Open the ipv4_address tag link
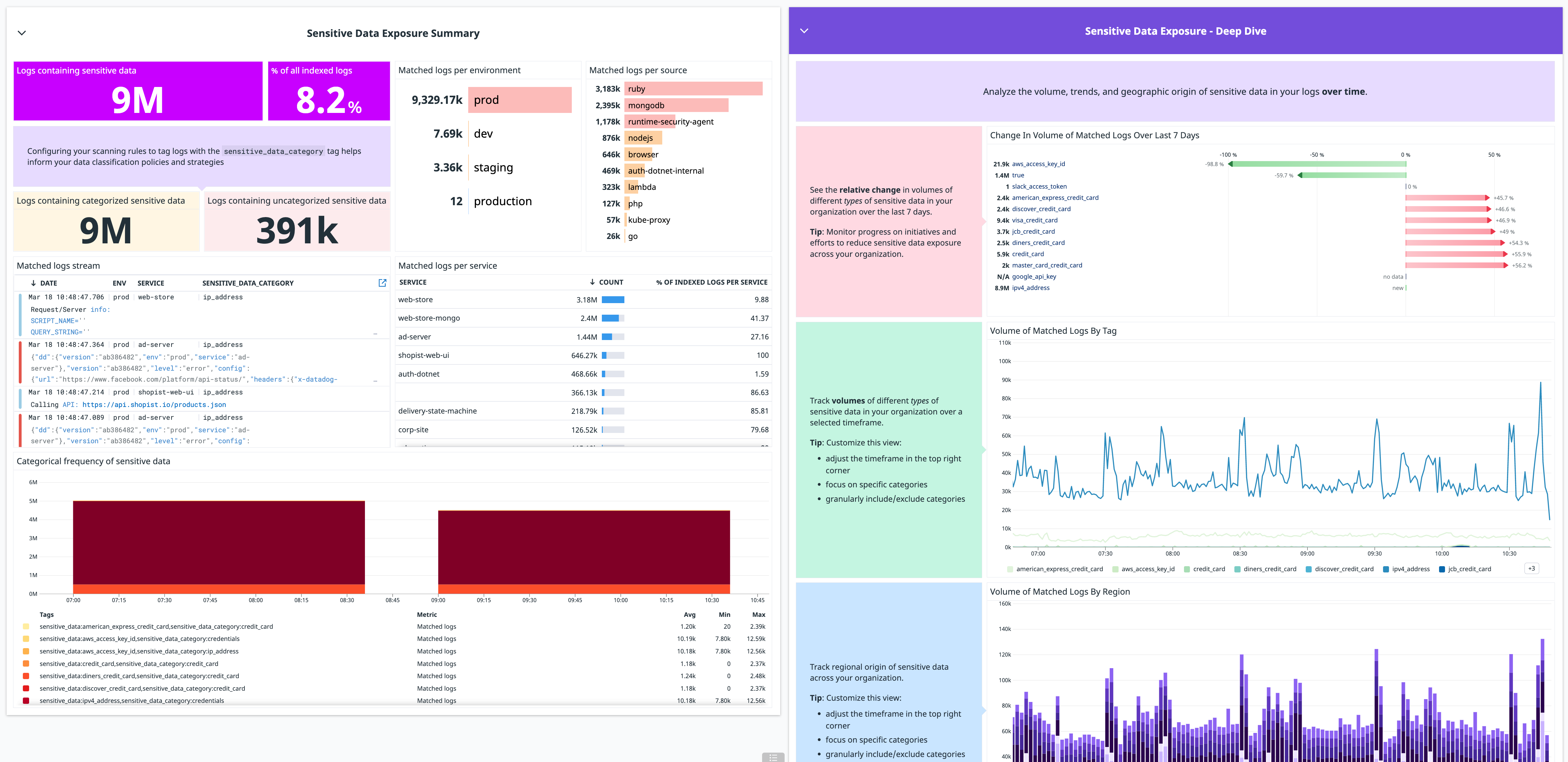Screen dimensions: 1568x762 1031,288
